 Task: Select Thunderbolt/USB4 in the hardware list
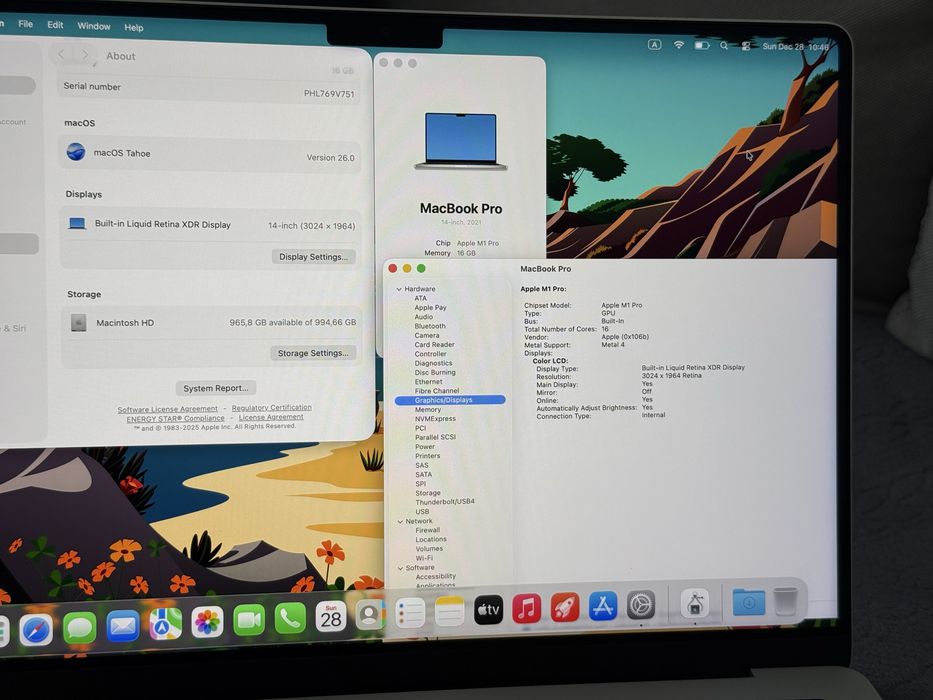pos(445,502)
